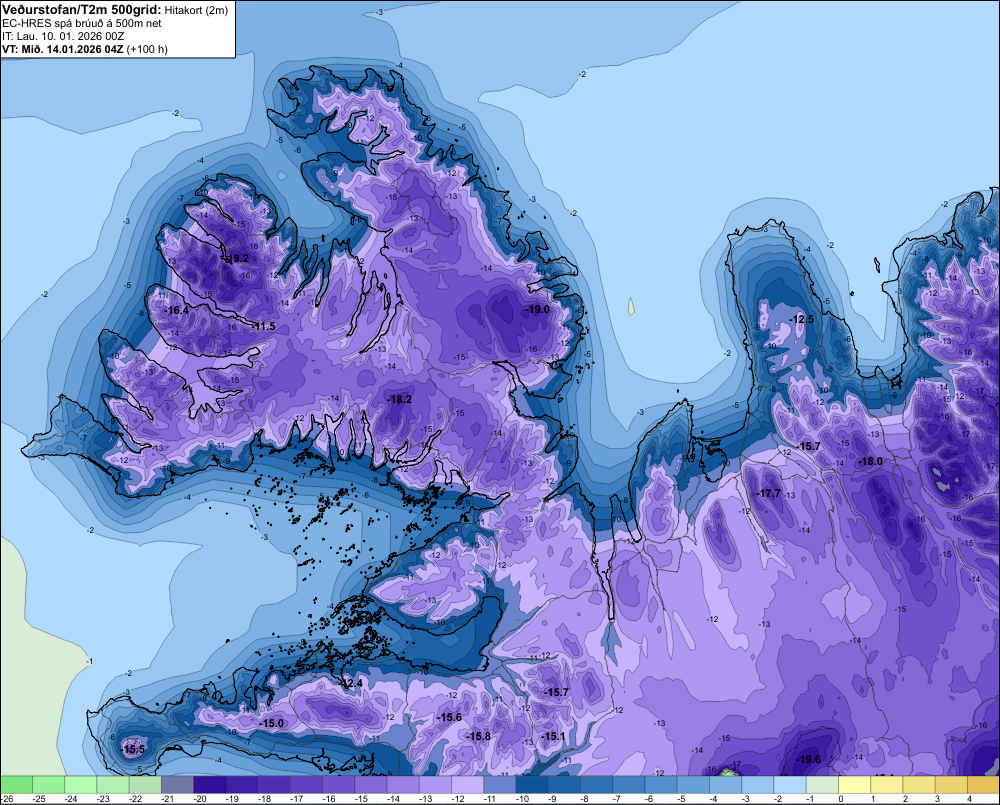Viewport: 1000px width, 805px height.
Task: Click the -18.2 temperature label
Action: 400,399
